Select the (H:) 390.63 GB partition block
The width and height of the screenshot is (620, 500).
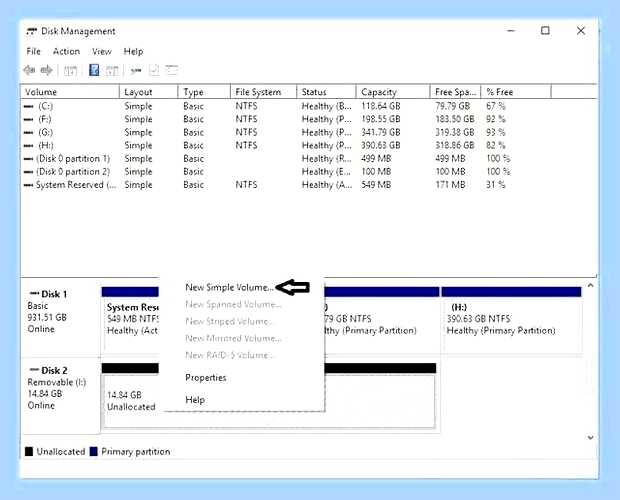point(512,319)
